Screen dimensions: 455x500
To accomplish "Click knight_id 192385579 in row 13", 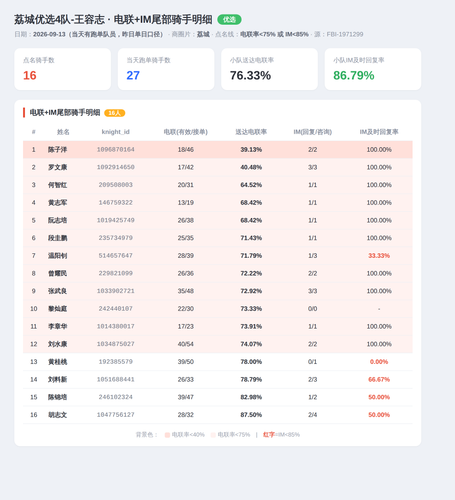I will click(x=116, y=362).
